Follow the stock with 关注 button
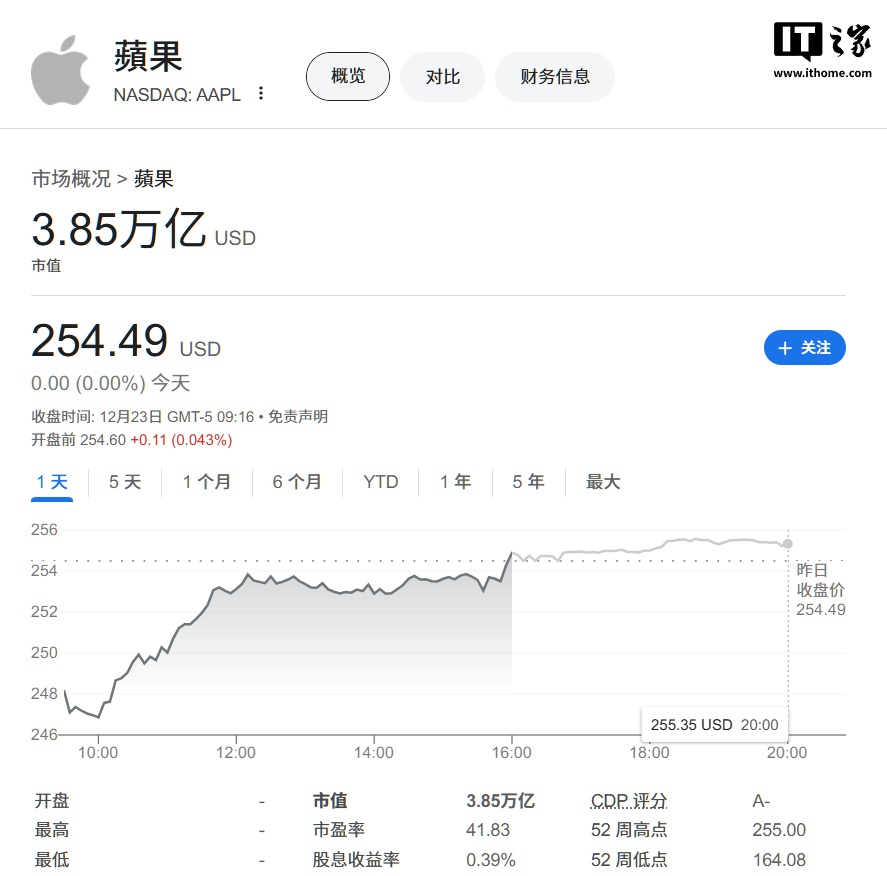The width and height of the screenshot is (887, 876). 804,347
